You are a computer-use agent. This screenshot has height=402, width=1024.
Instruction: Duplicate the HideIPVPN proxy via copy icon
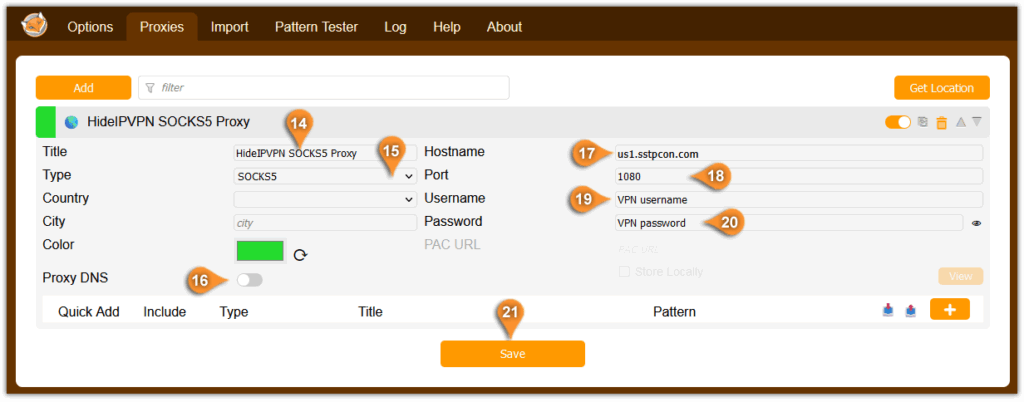tap(923, 122)
